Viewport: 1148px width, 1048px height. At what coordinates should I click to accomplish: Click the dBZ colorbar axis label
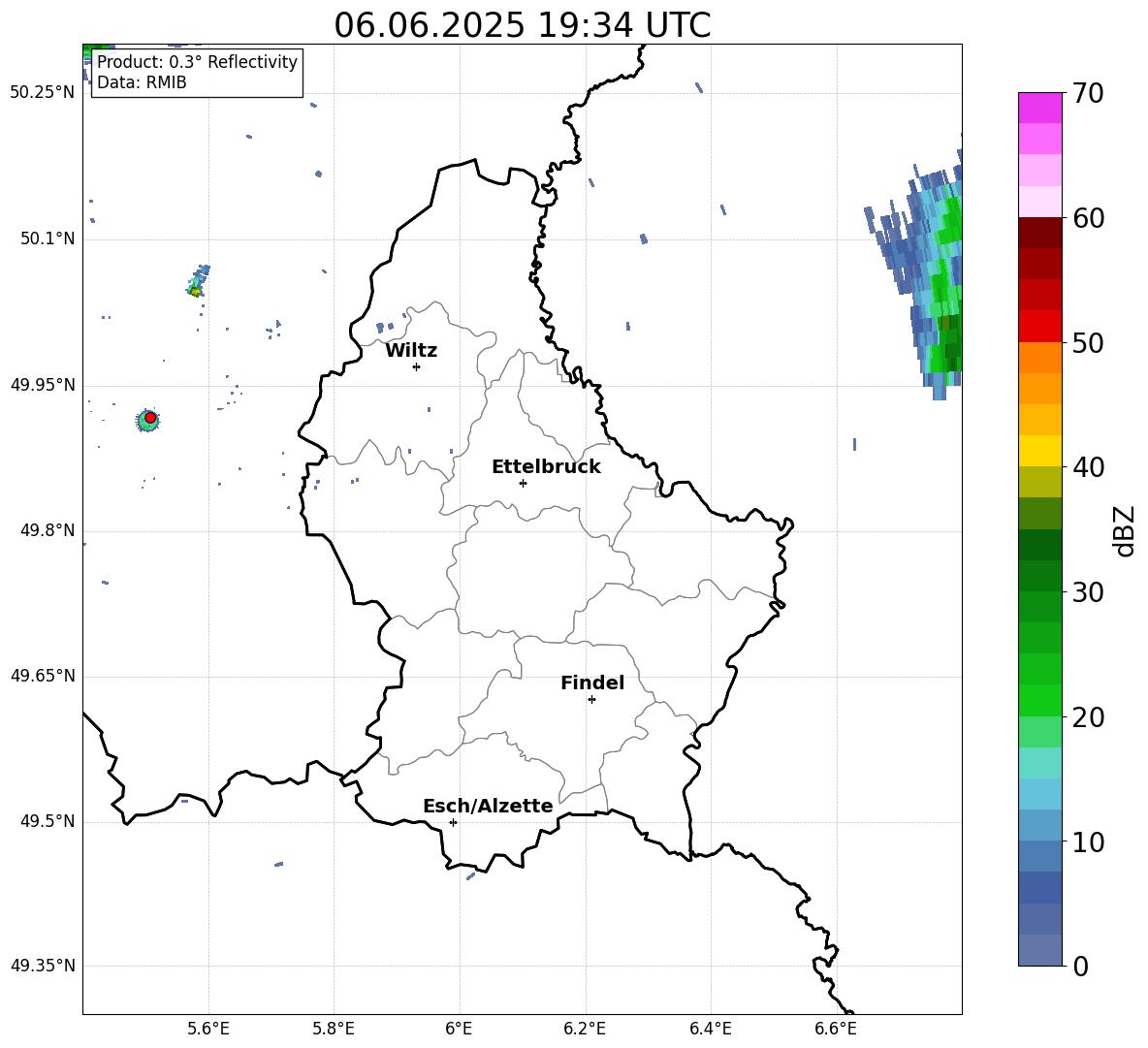(x=1126, y=530)
